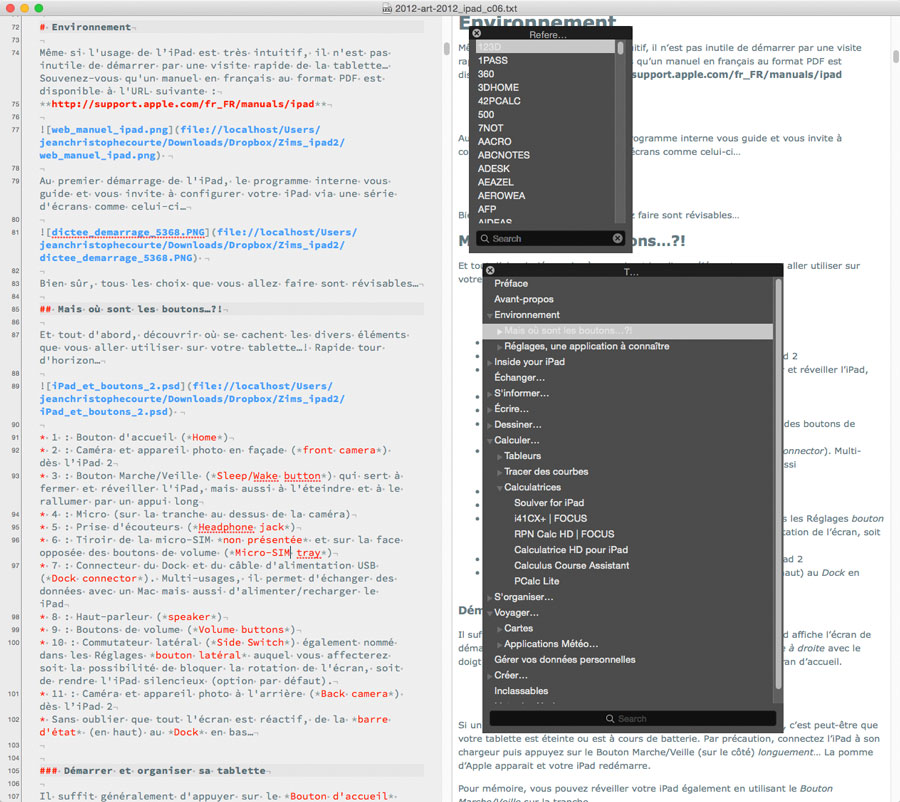
Task: Click the document icon in title bar
Action: click(x=387, y=8)
